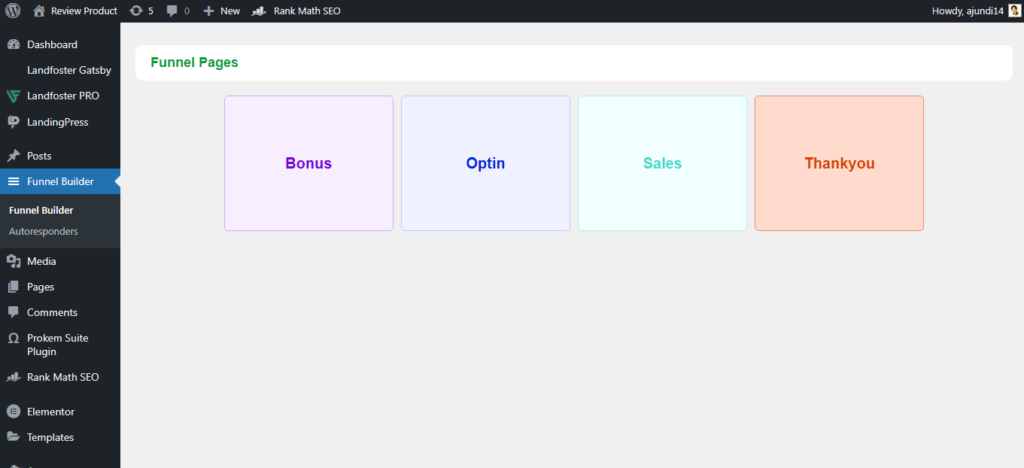Click the comments bubble icon in admin bar

[173, 11]
